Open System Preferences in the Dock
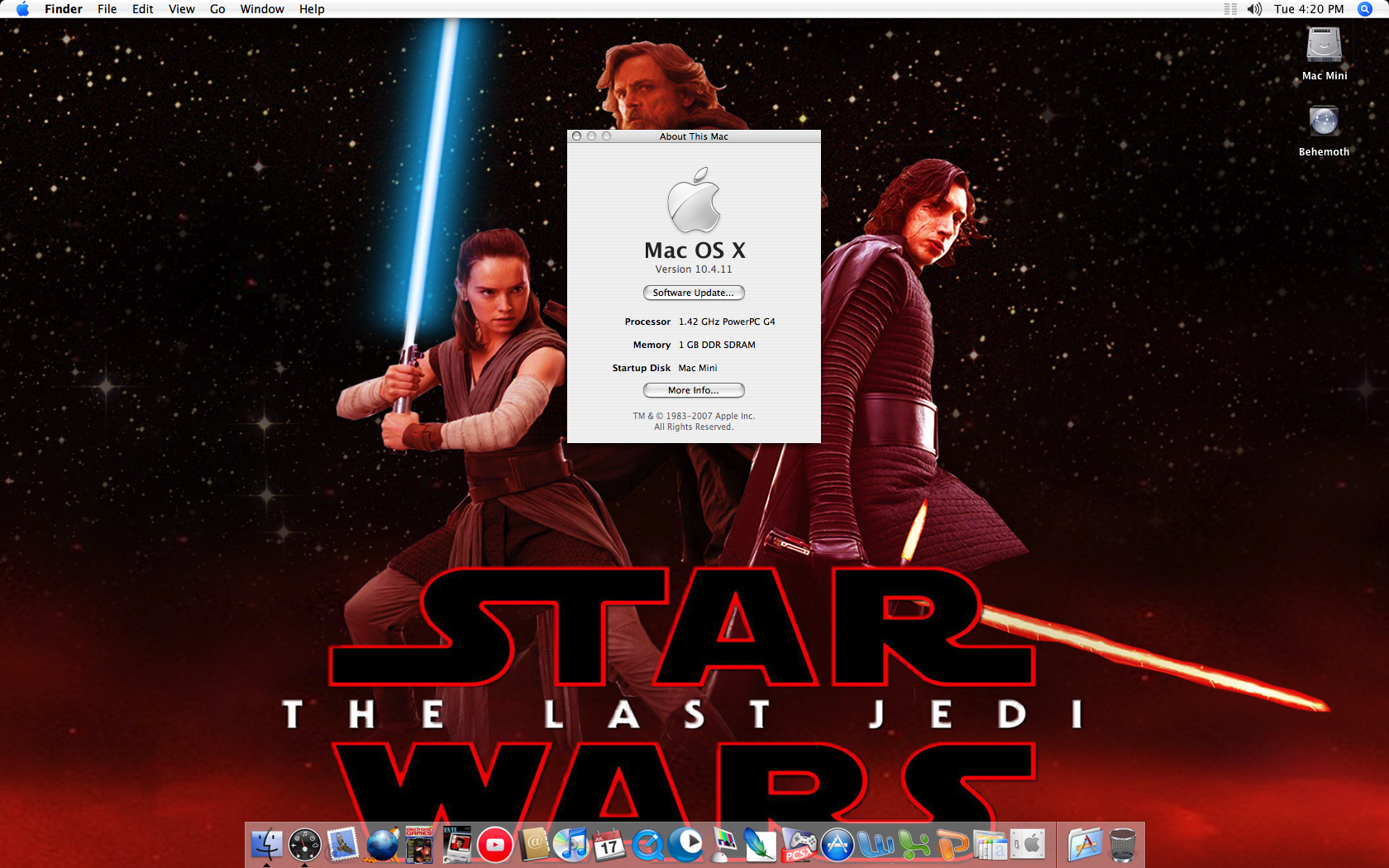 click(x=1028, y=844)
